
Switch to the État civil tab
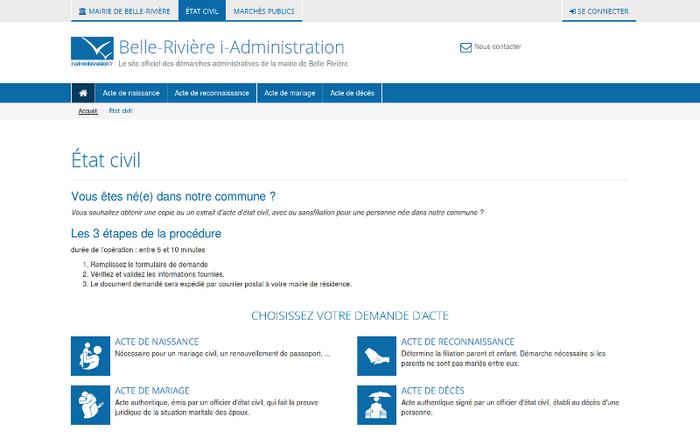click(202, 12)
